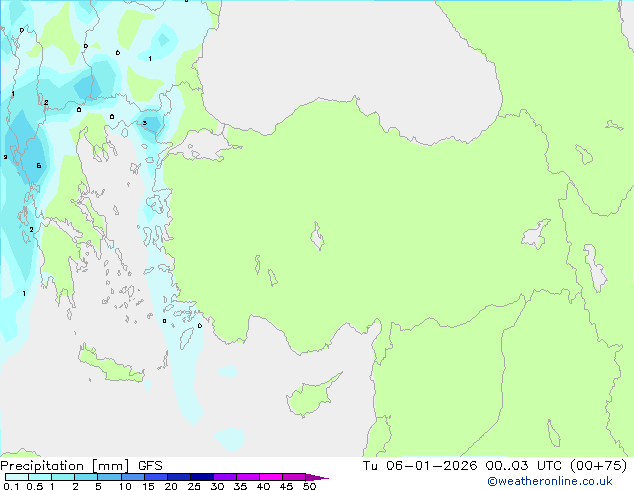Click the 40–45 mm magenta legend swatch
This screenshot has width=634, height=490.
[271, 477]
